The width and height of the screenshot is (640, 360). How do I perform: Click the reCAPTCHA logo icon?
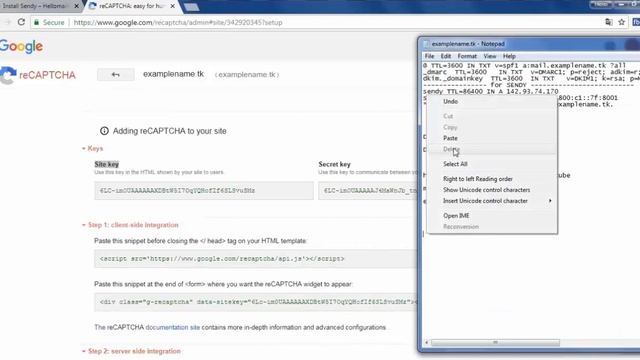click(x=8, y=76)
